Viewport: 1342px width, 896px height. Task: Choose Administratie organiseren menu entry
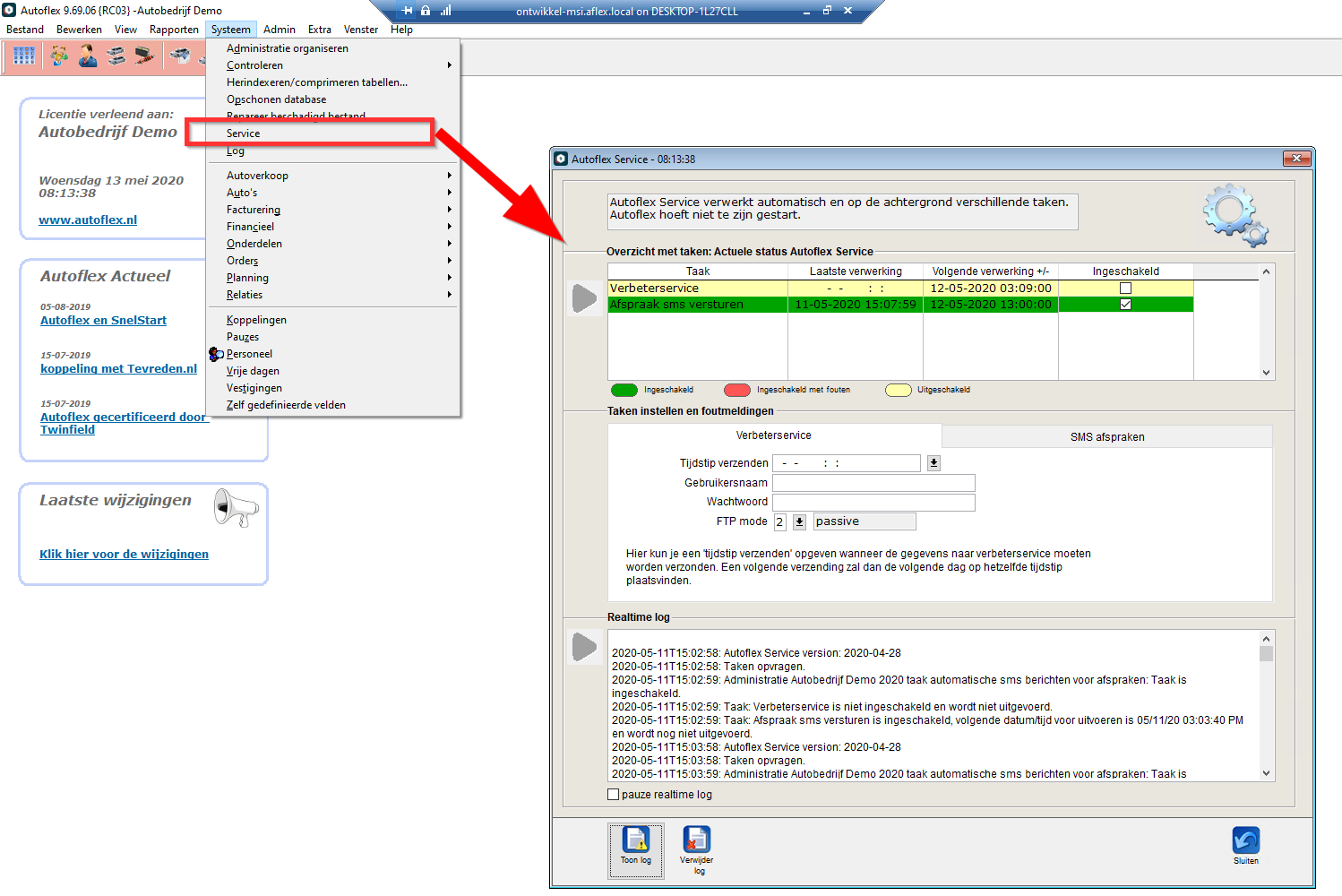(334, 48)
